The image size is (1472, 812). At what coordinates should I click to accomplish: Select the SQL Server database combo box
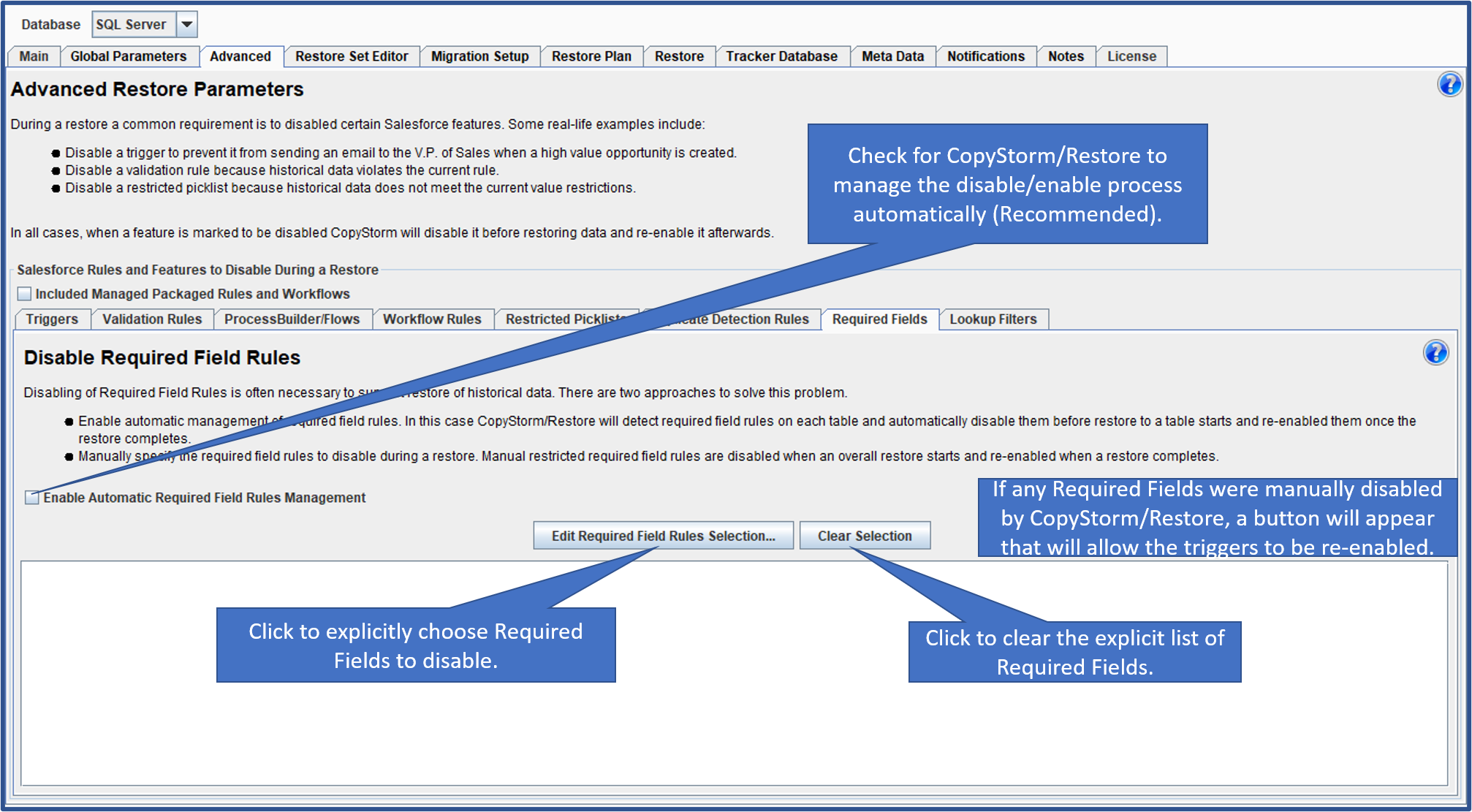(145, 24)
